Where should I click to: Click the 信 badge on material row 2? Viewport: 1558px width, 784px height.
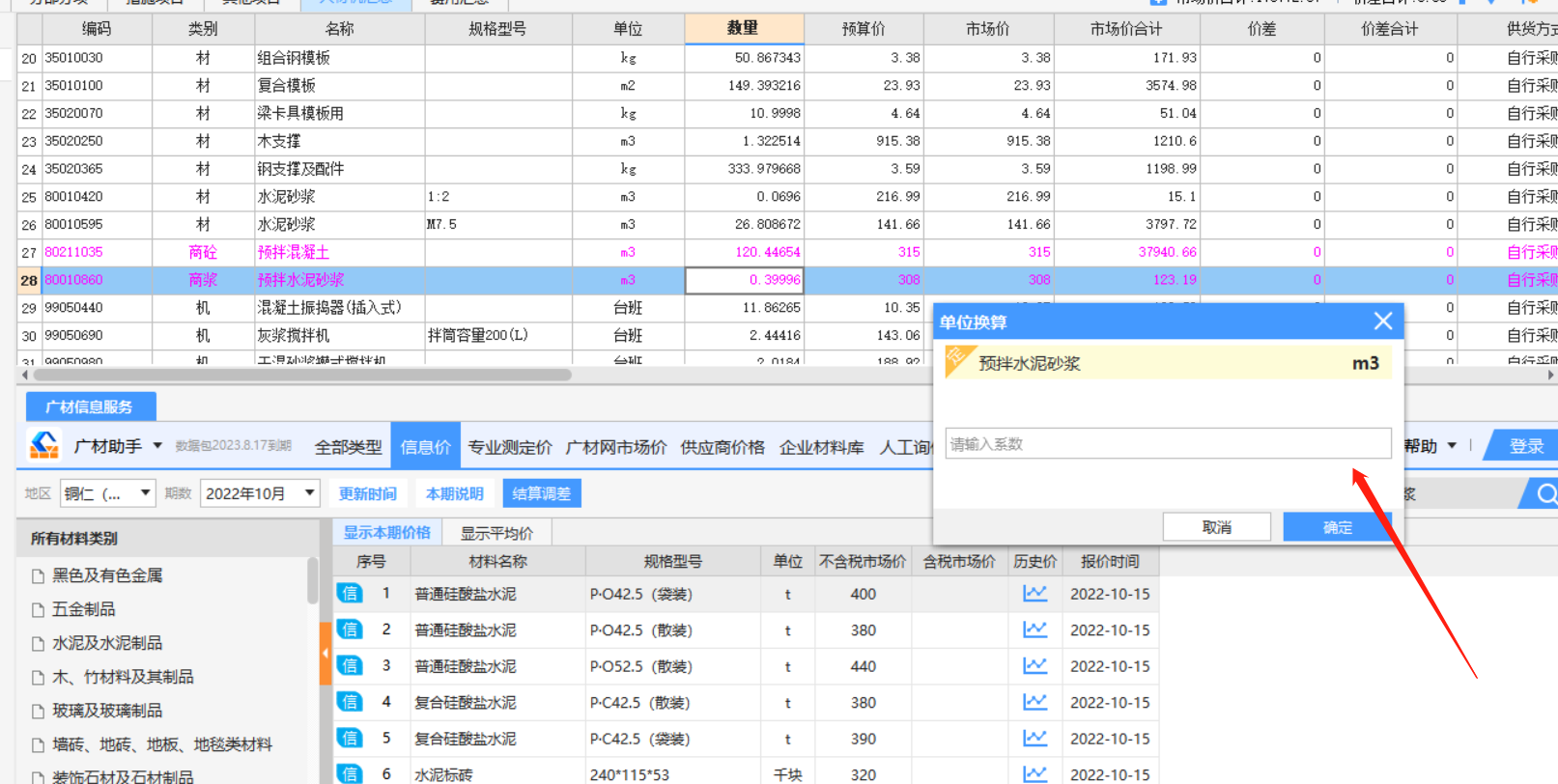pos(350,630)
